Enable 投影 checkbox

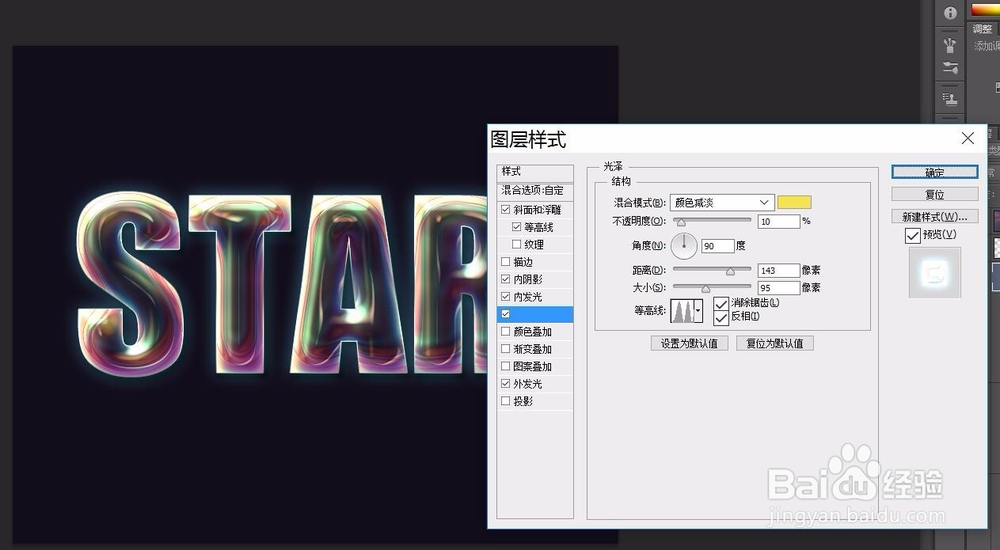(x=506, y=401)
